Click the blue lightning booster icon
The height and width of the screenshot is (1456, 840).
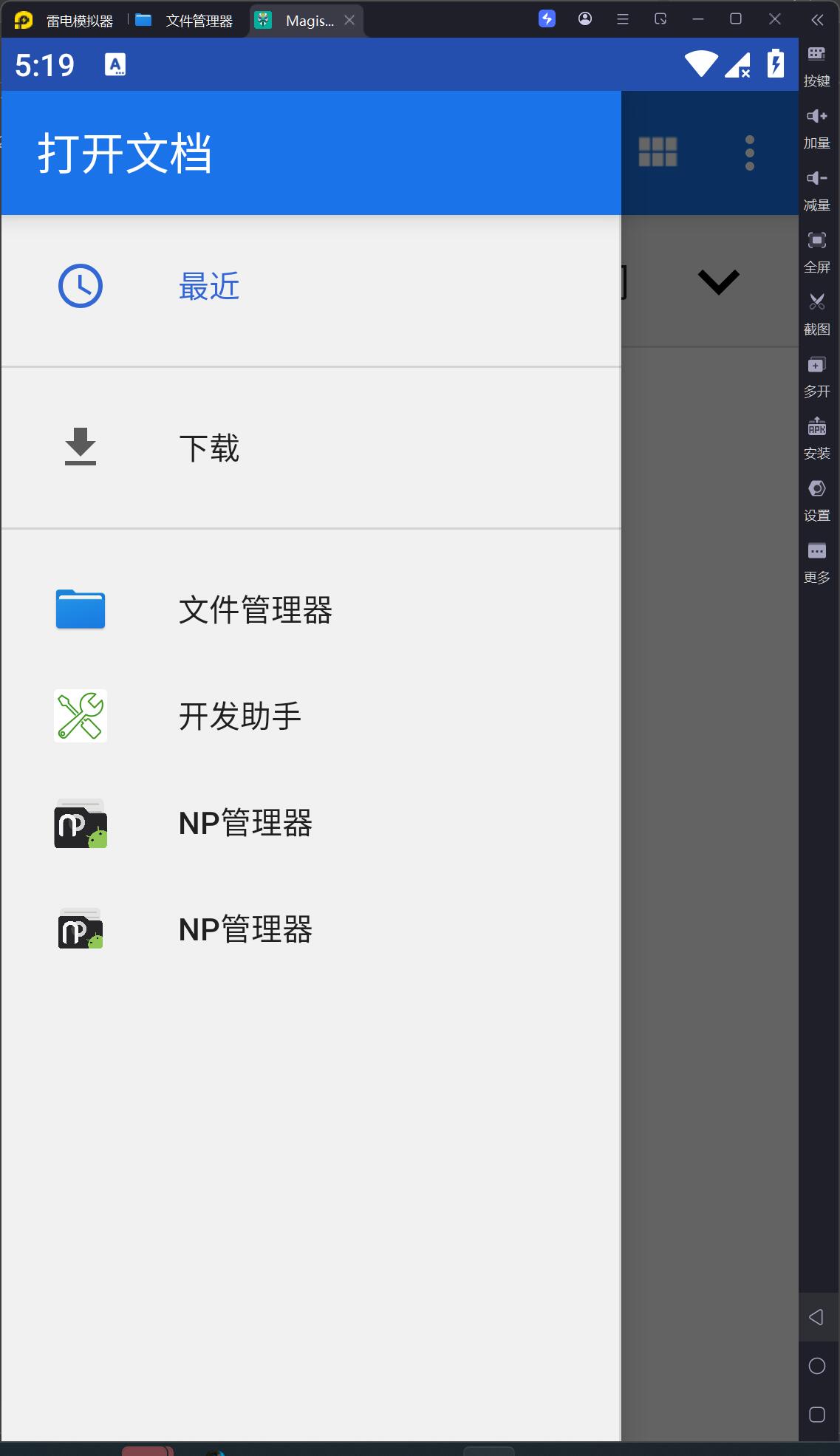pos(547,19)
